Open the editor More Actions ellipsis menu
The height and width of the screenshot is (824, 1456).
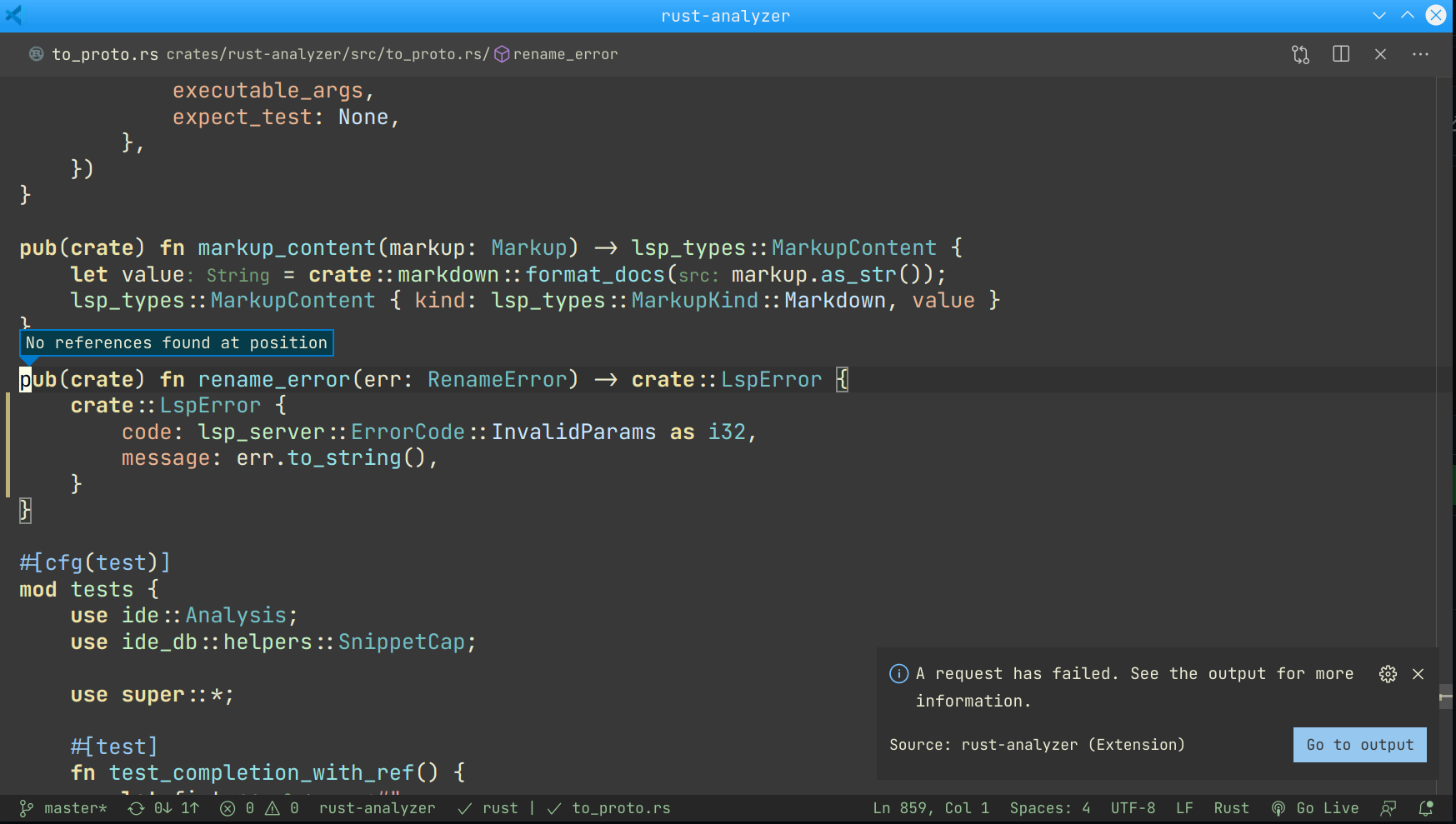[x=1420, y=54]
